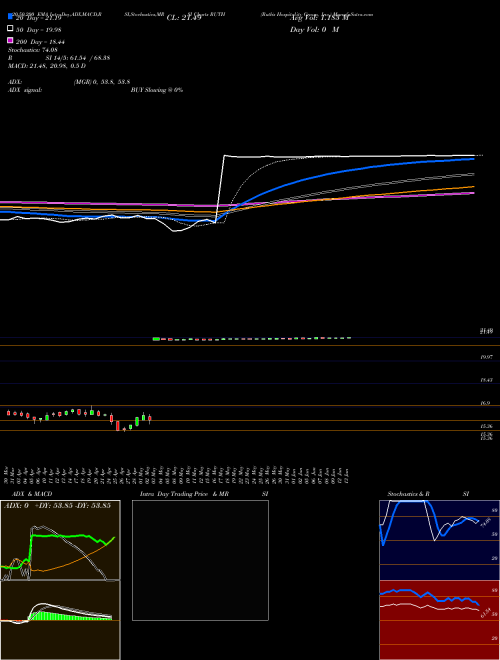Click the 'Stochastics: 74.08' readout
The width and height of the screenshot is (500, 660).
pos(32,50)
